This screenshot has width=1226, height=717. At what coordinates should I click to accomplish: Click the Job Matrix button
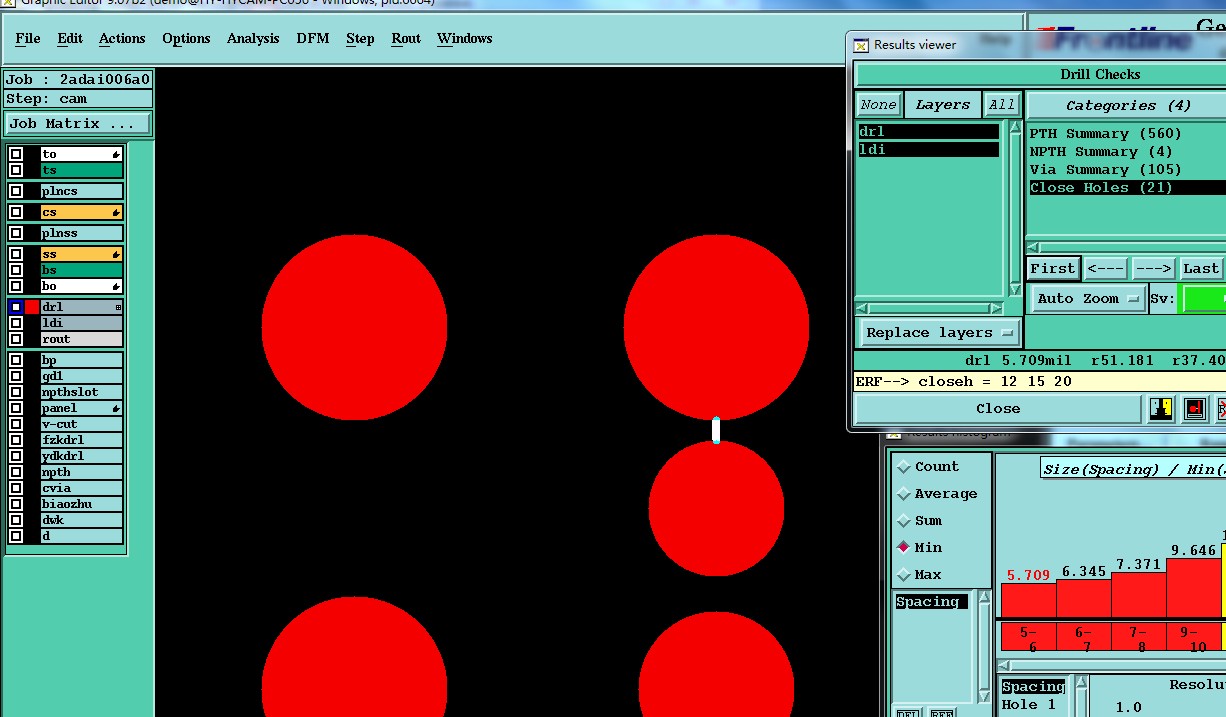[x=78, y=124]
